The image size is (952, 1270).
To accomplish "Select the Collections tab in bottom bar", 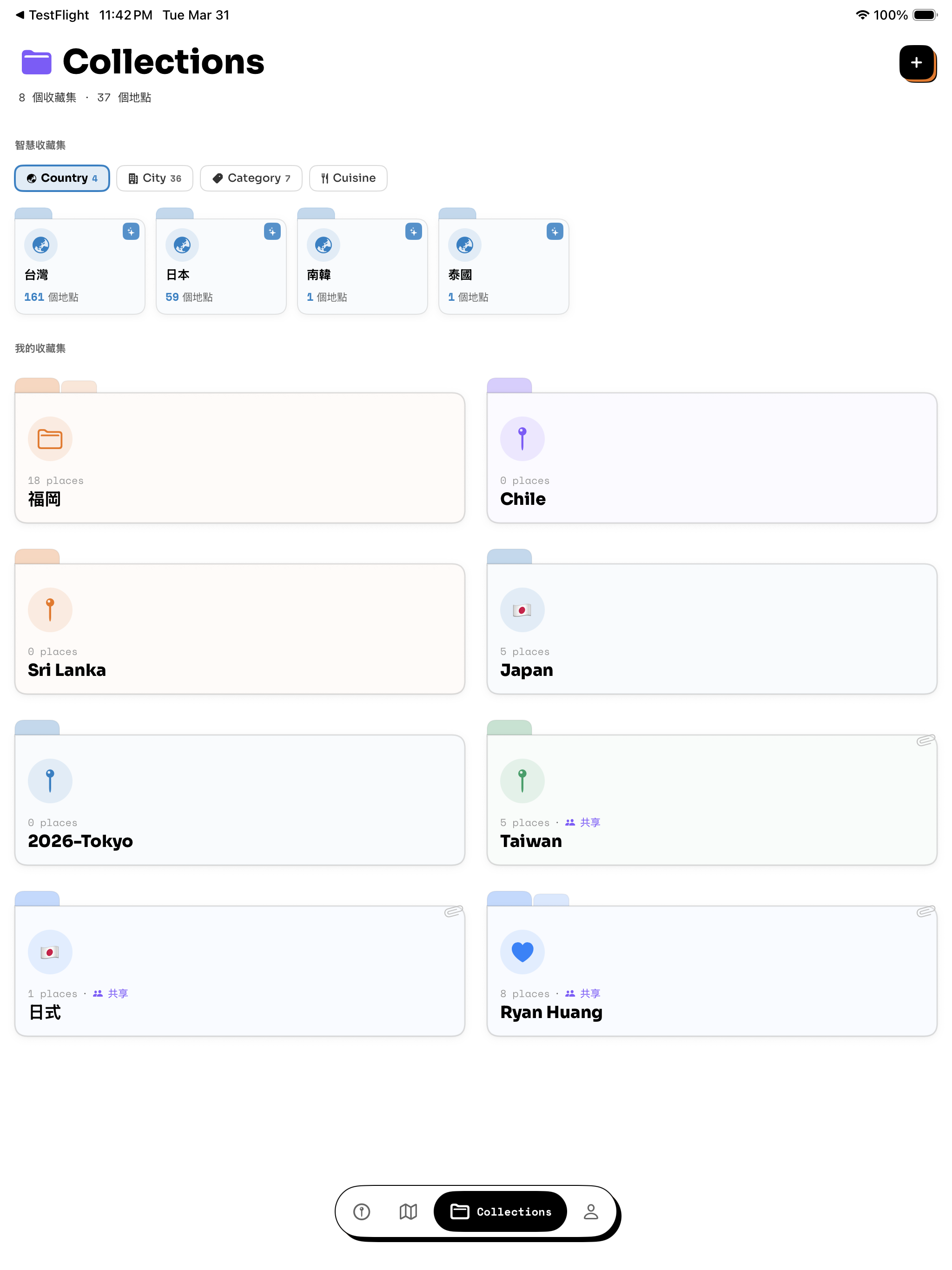I will [x=500, y=1211].
